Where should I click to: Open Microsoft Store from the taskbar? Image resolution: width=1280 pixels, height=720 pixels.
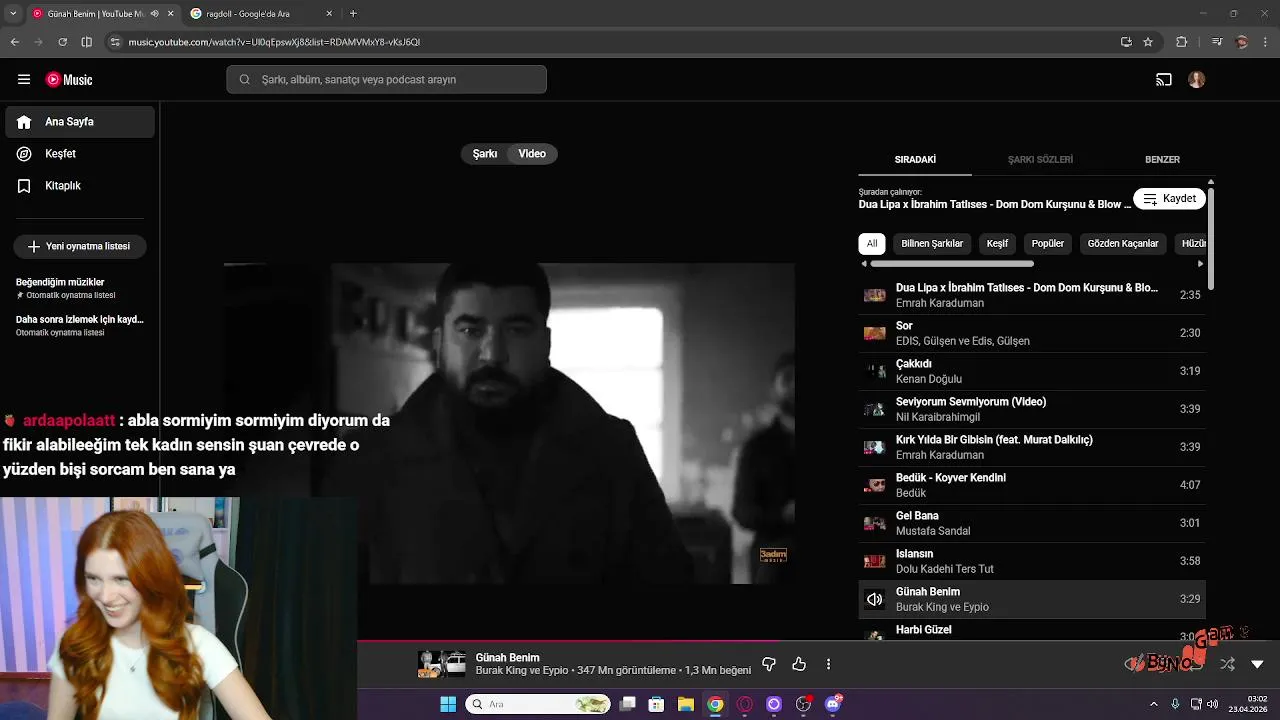tap(656, 704)
